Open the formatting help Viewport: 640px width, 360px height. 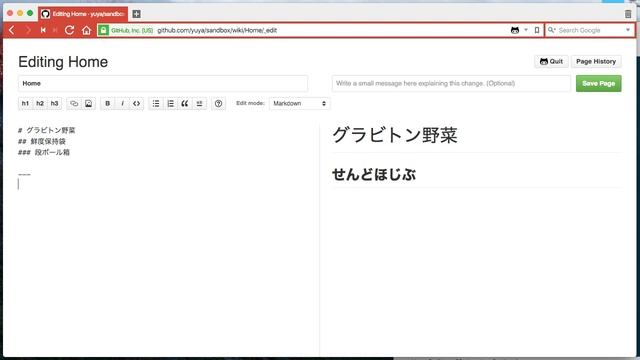[218, 104]
